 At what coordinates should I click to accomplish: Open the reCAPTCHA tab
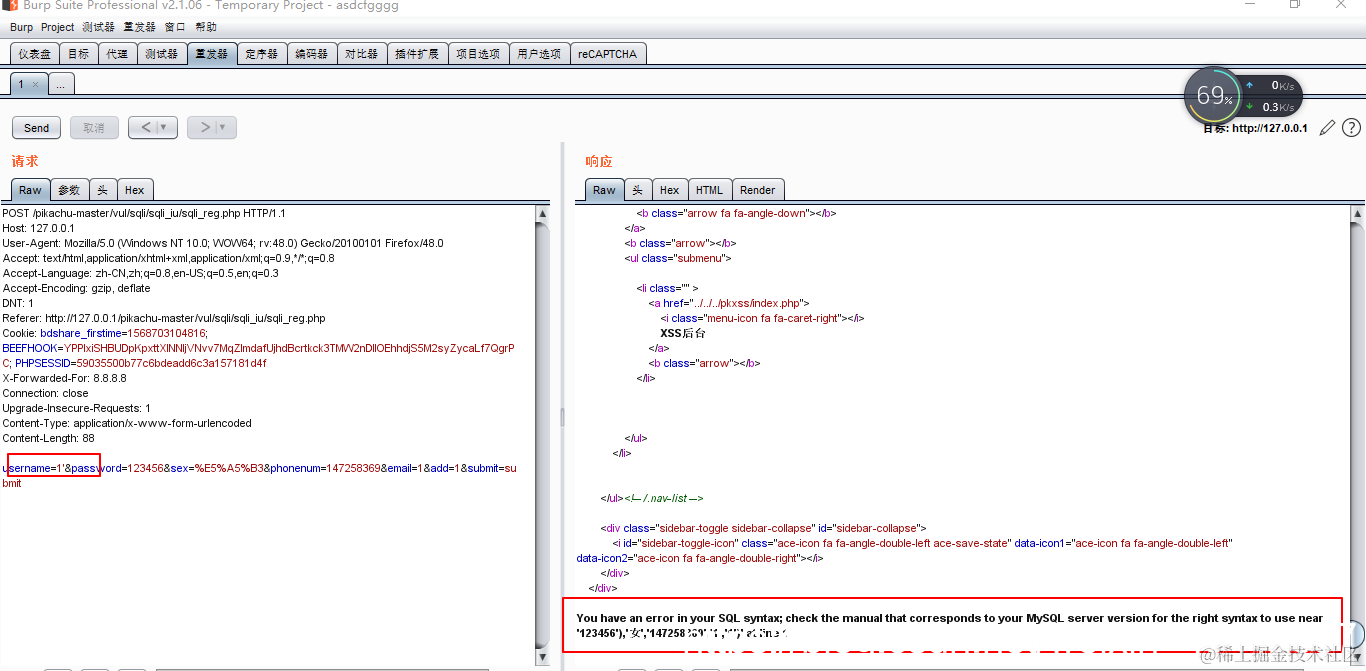pyautogui.click(x=607, y=54)
